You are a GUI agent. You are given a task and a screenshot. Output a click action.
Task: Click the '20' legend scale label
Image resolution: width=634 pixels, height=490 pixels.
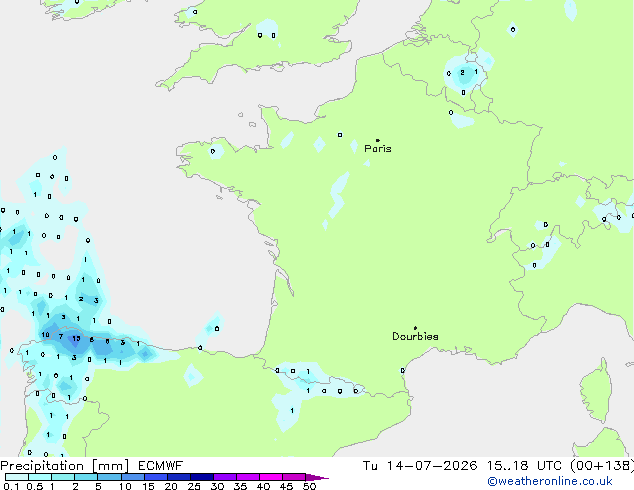click(x=171, y=486)
